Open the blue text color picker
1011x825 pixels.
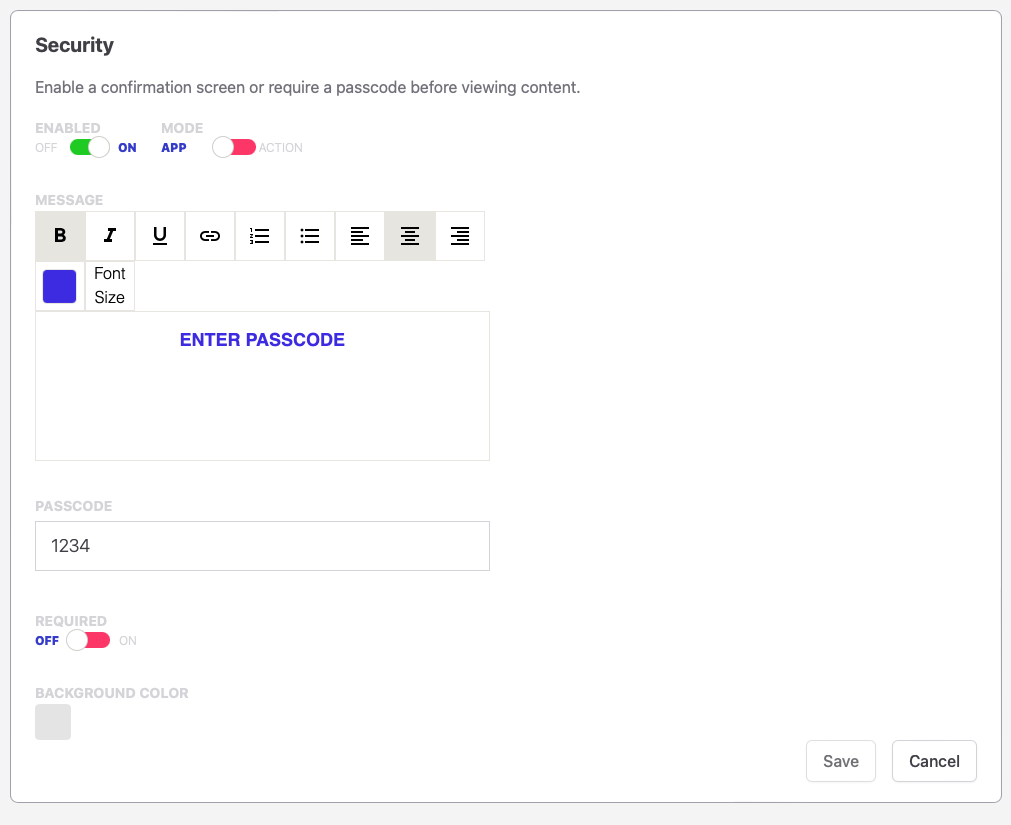tap(60, 286)
